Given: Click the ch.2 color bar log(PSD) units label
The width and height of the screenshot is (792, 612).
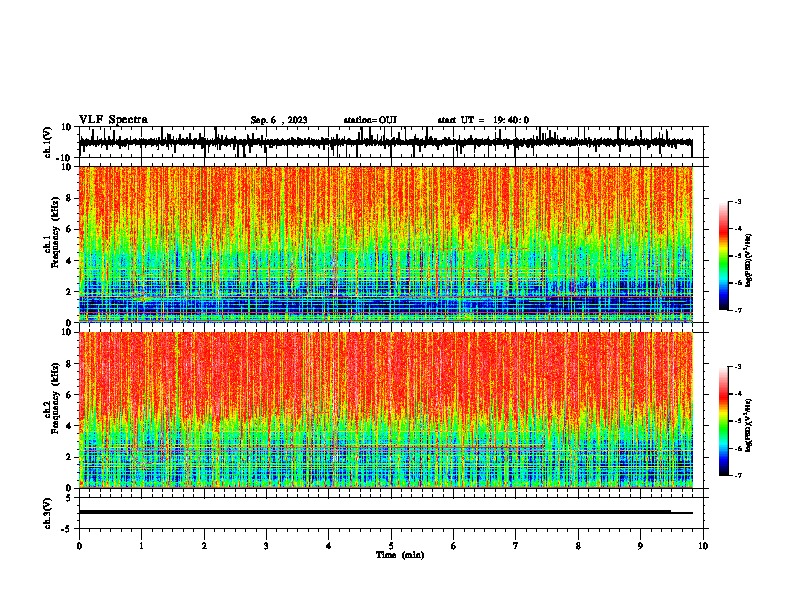Looking at the screenshot, I should (749, 425).
